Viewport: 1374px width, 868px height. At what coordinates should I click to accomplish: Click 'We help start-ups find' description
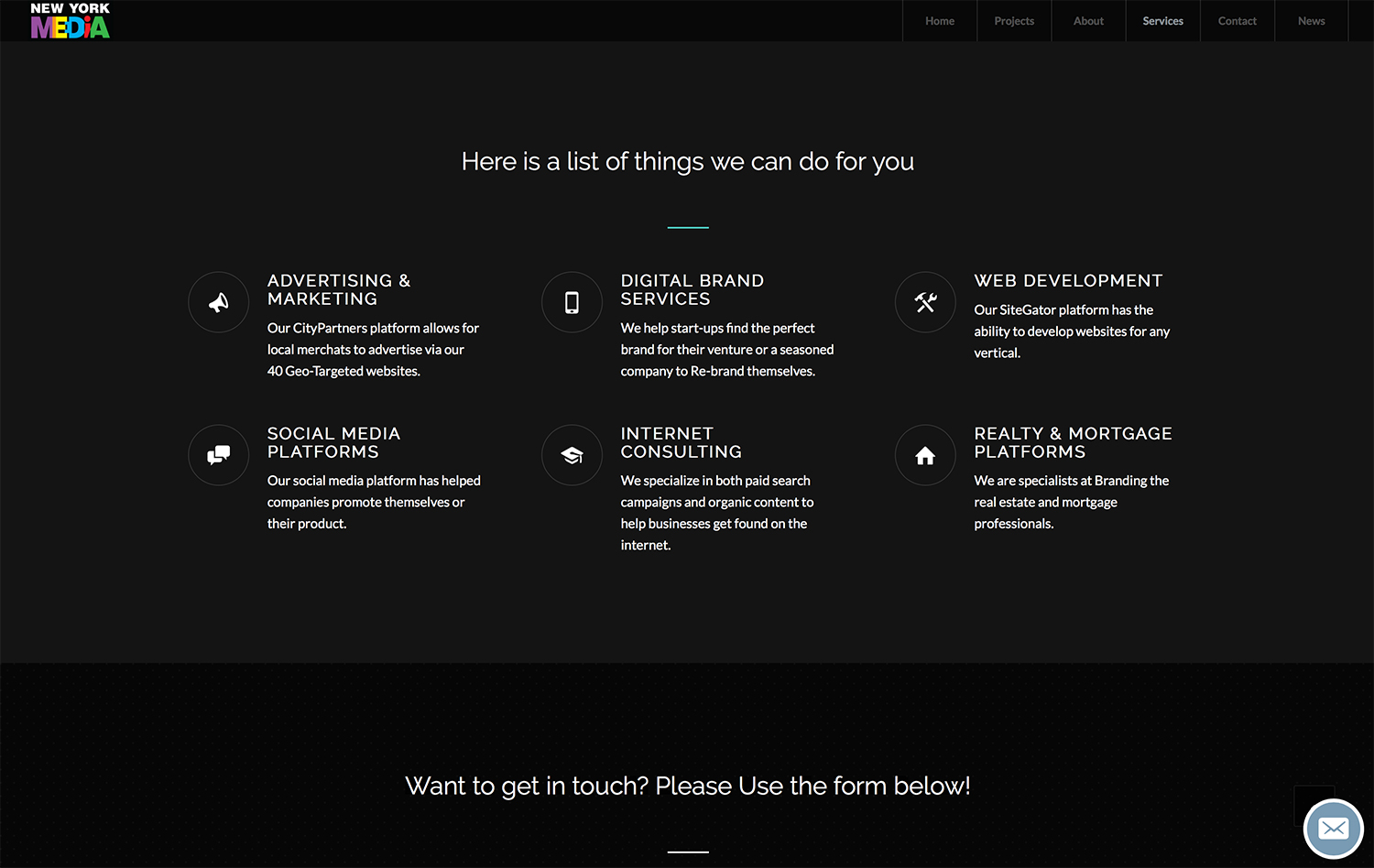pos(727,350)
